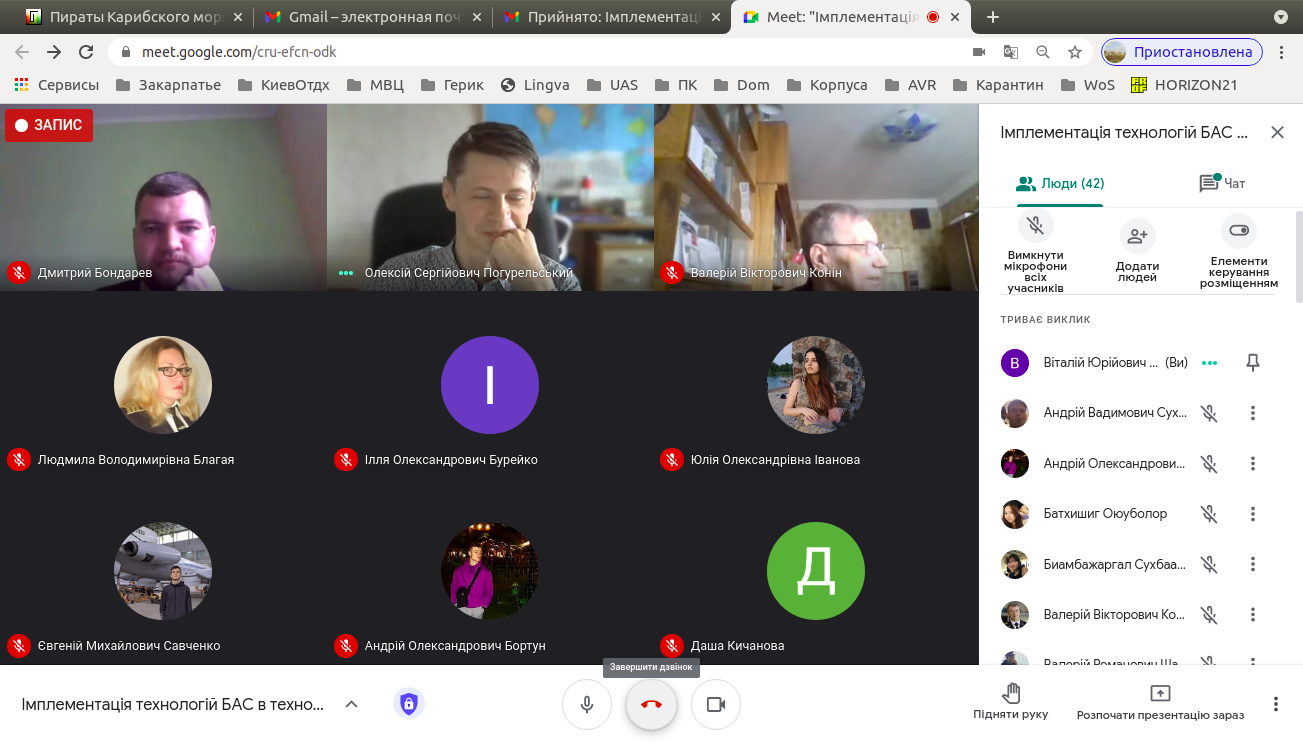Screen dimensions: 1303x744
Task: Open Lingva bookmark
Action: point(534,85)
